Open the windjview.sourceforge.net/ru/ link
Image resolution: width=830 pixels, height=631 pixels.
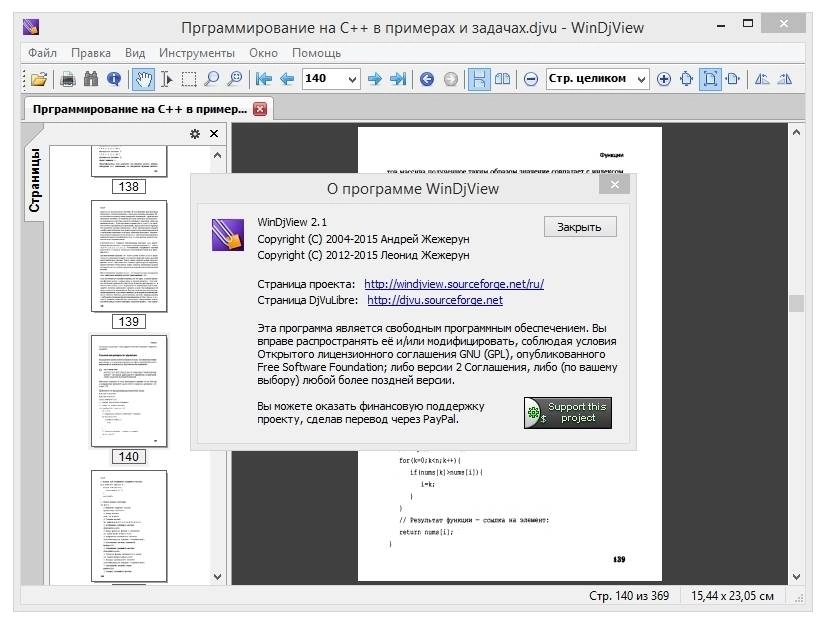454,284
